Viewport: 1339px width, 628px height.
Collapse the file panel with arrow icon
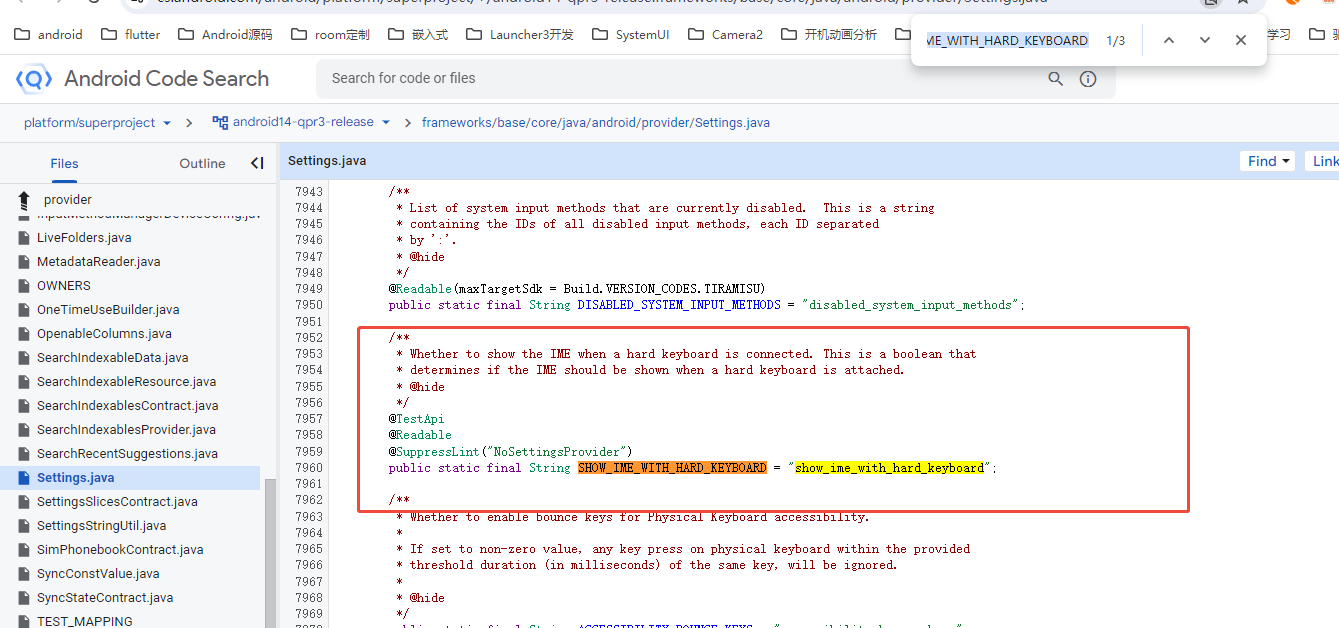pos(257,163)
